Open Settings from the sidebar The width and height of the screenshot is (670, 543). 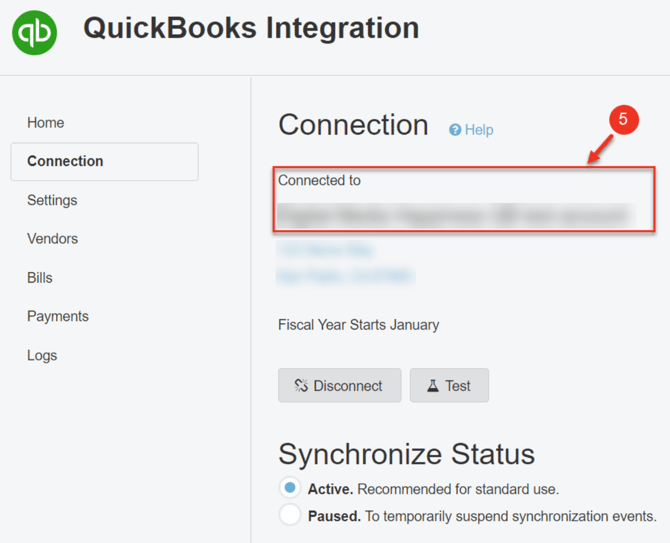tap(52, 200)
